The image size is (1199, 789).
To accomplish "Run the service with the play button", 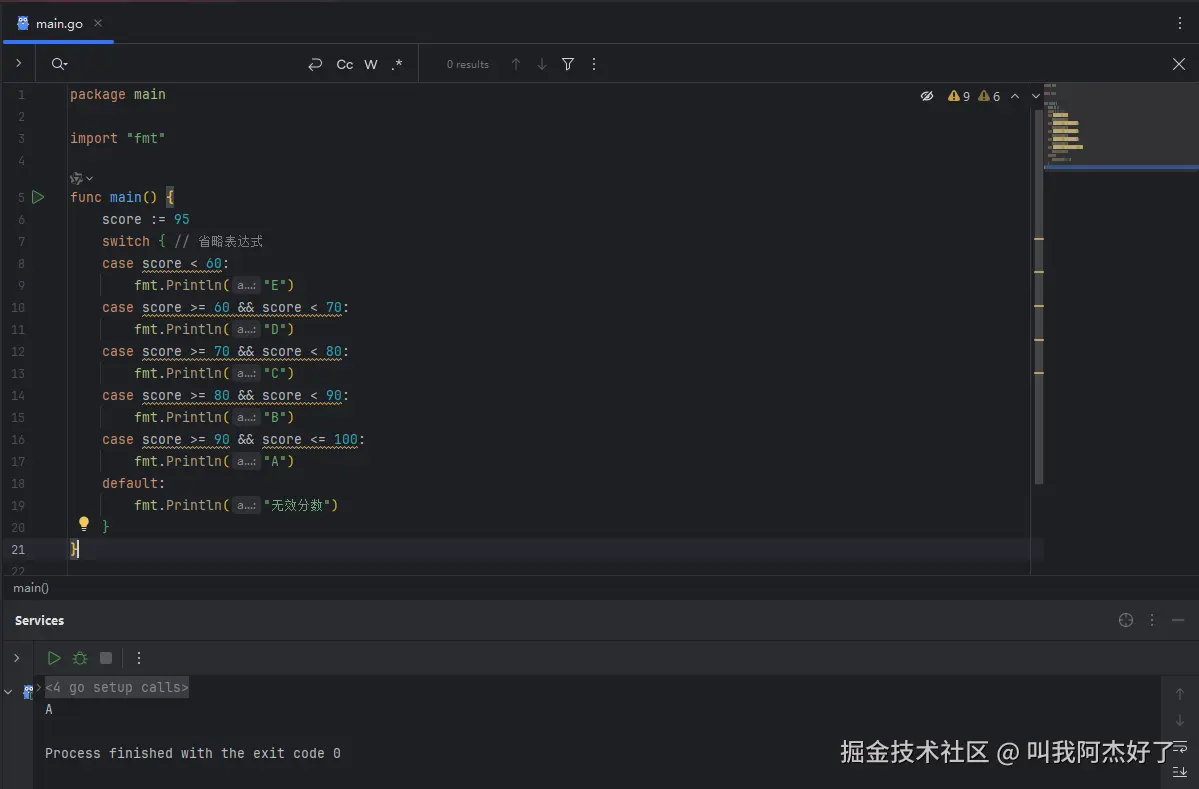I will [54, 658].
